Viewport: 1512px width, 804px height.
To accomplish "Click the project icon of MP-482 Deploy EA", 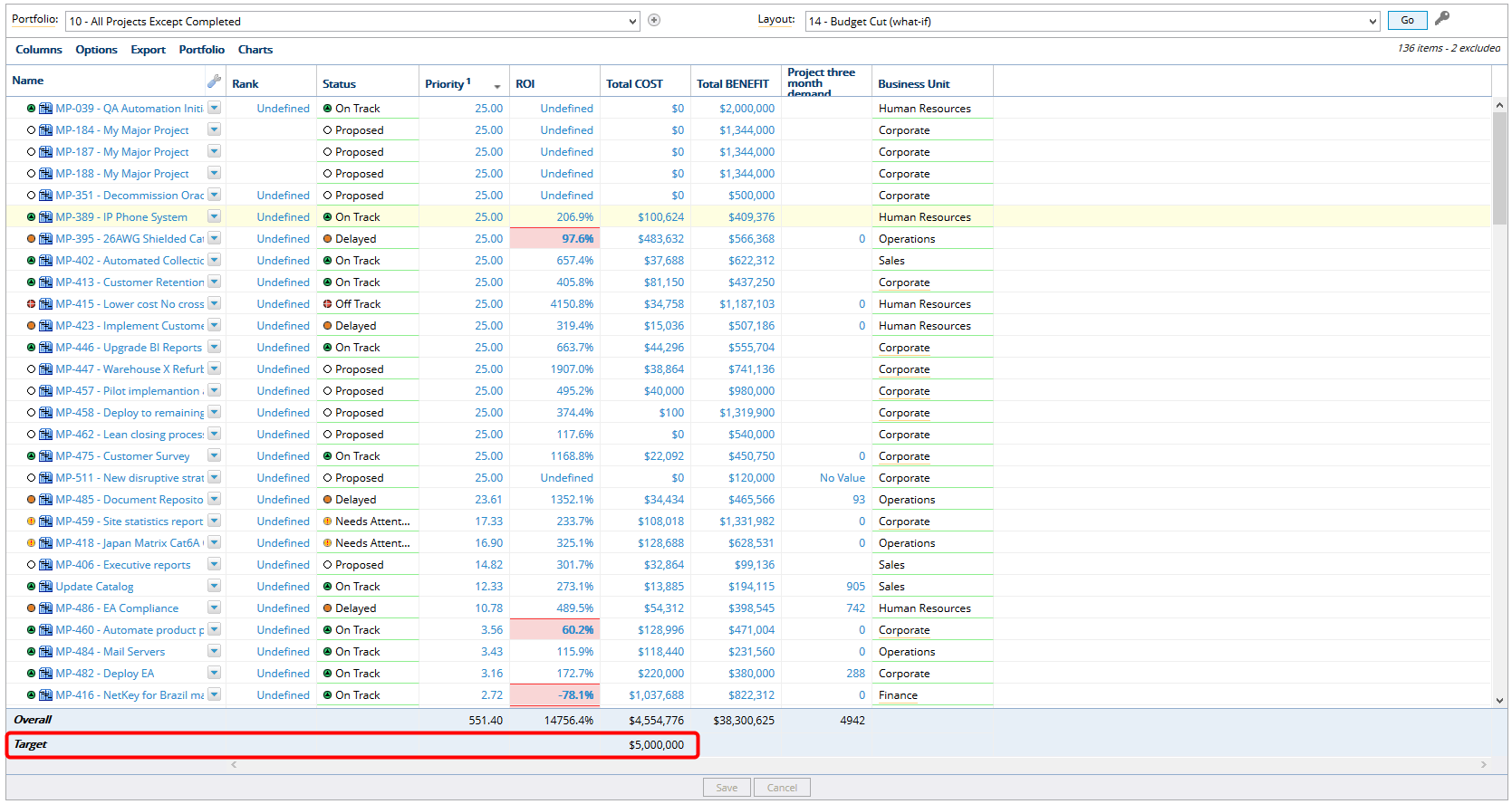I will tap(45, 674).
